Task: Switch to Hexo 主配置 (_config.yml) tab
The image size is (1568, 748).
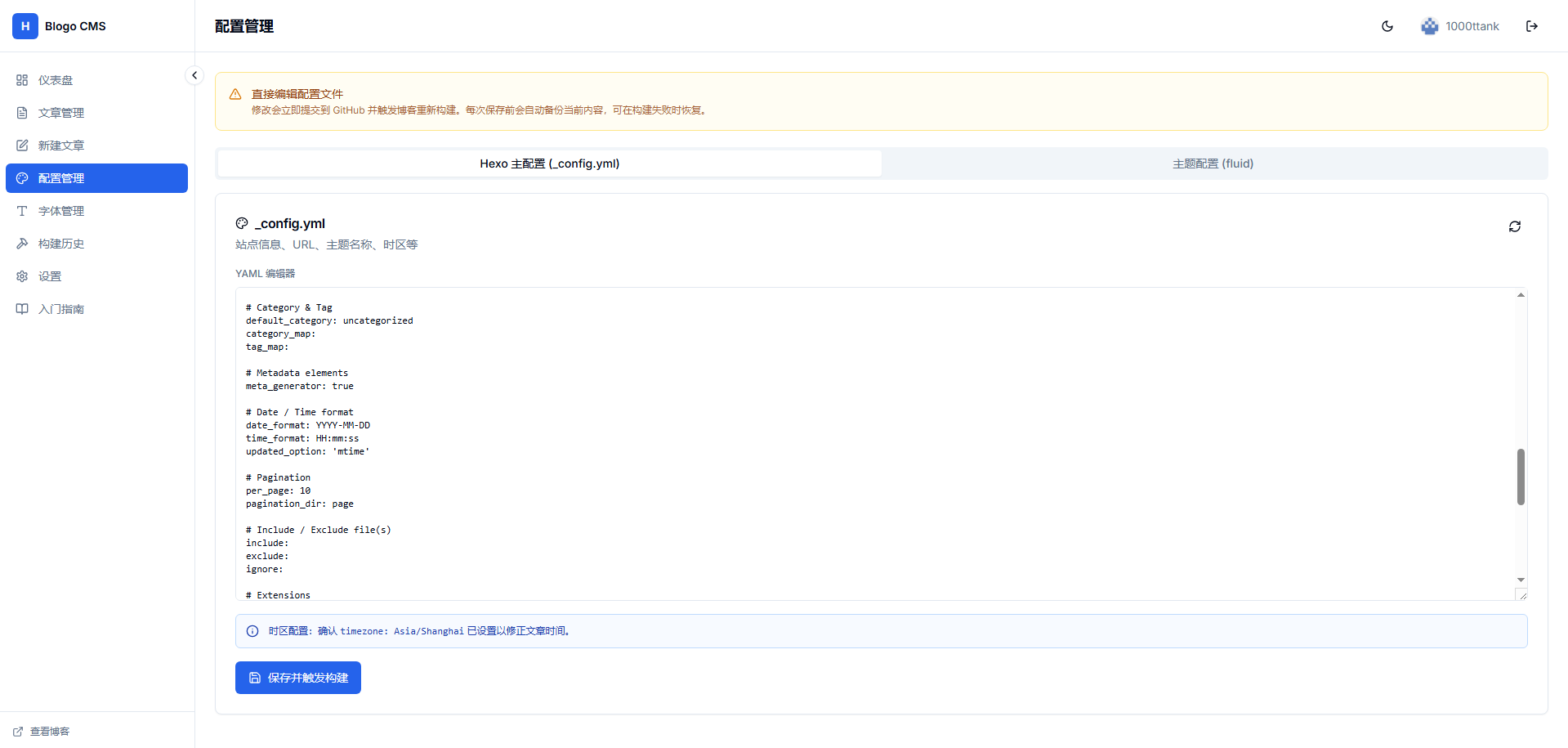Action: (x=549, y=163)
